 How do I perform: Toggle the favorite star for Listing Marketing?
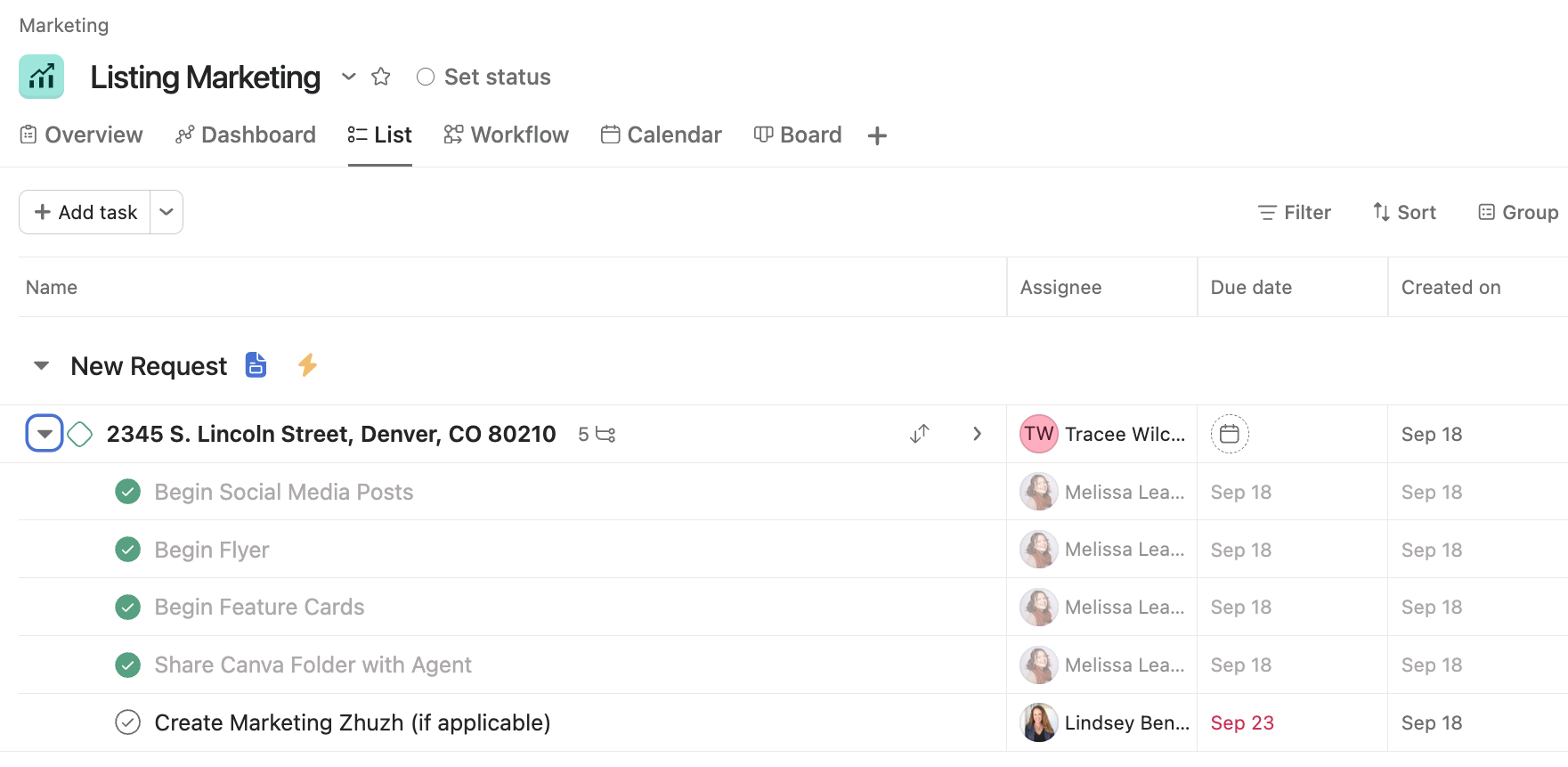(381, 77)
